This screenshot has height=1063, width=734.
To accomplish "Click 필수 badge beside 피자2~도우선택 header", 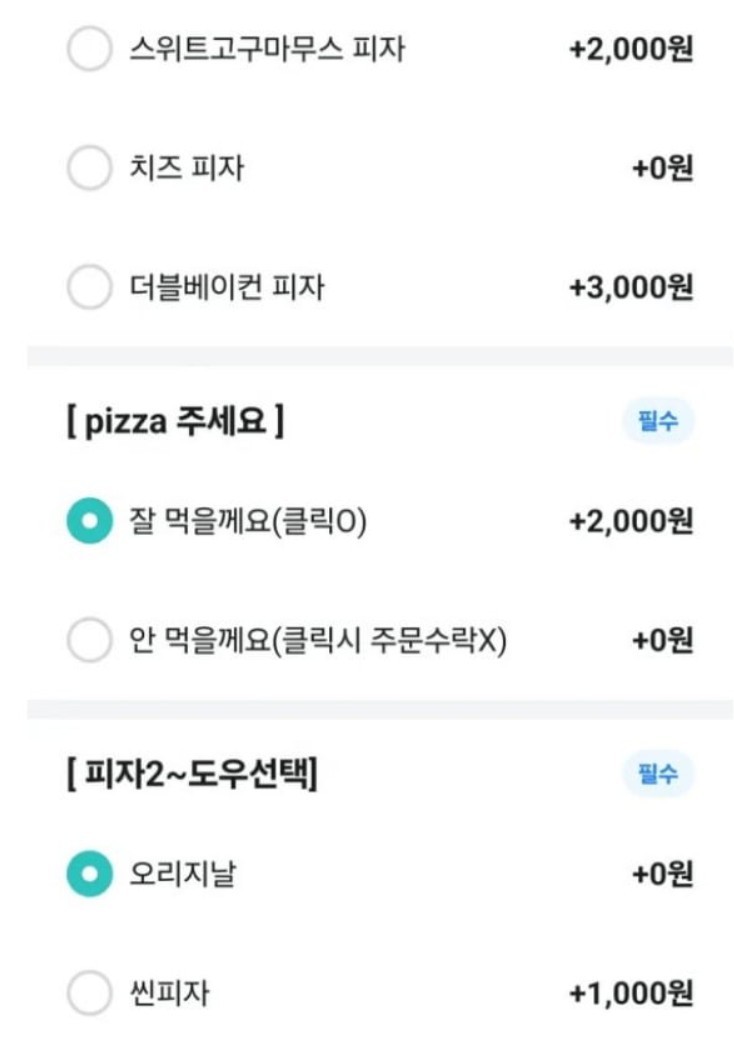I will point(658,773).
